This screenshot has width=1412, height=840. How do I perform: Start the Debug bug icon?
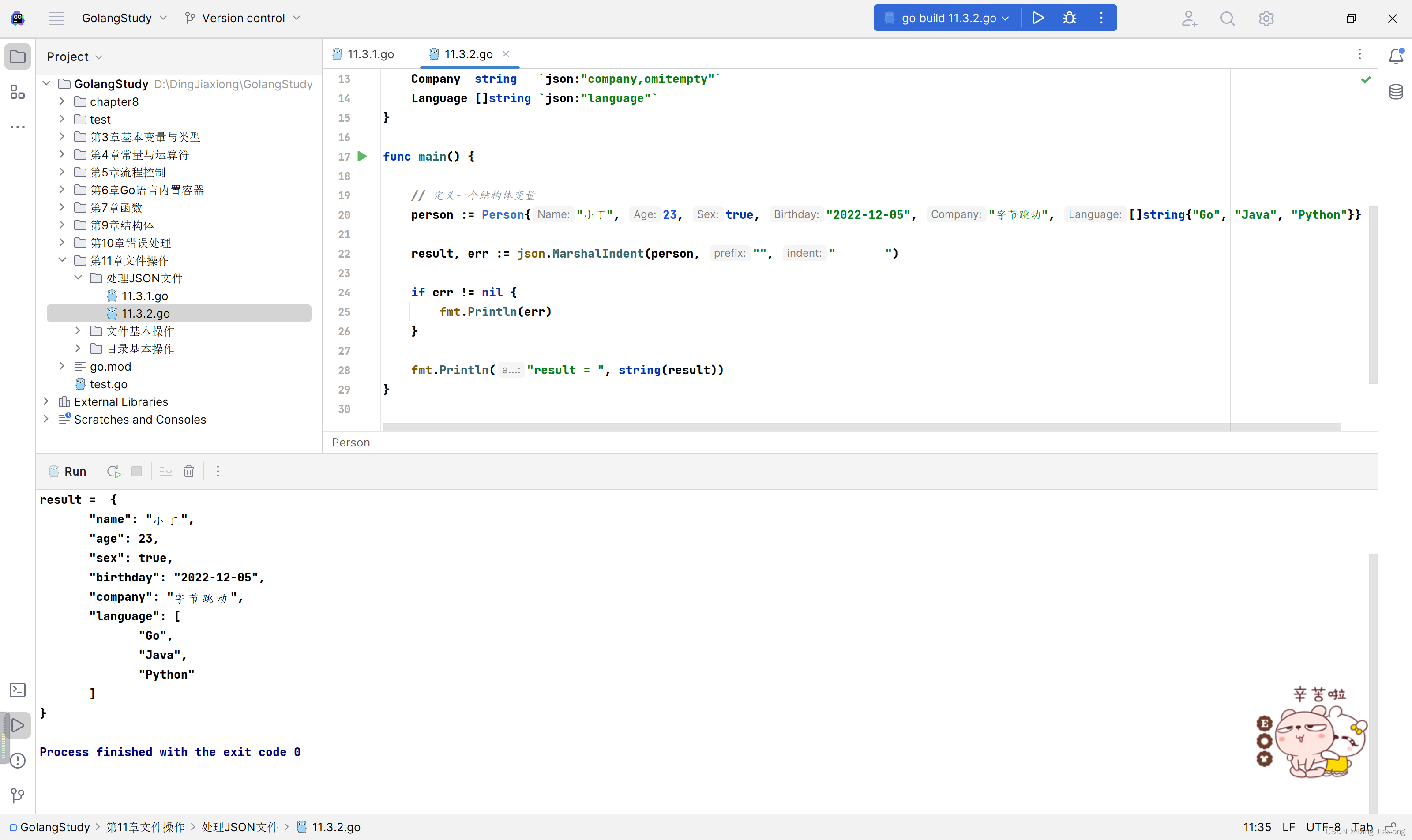coord(1069,18)
